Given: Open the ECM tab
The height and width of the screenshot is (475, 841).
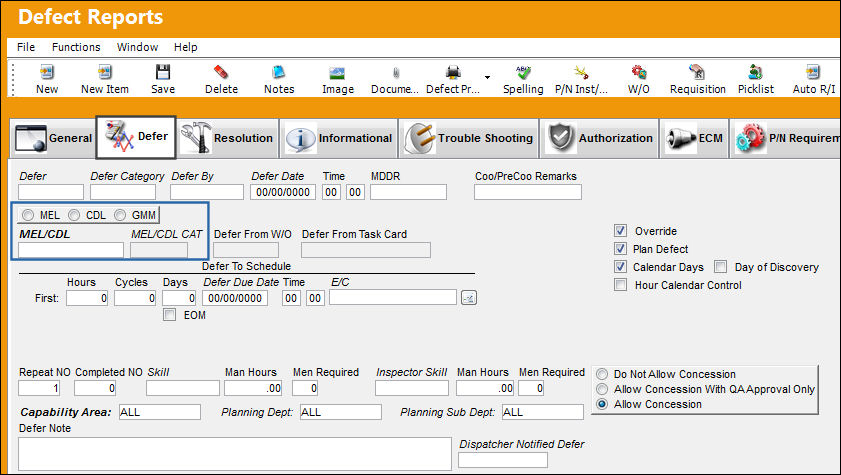Looking at the screenshot, I should tap(695, 138).
